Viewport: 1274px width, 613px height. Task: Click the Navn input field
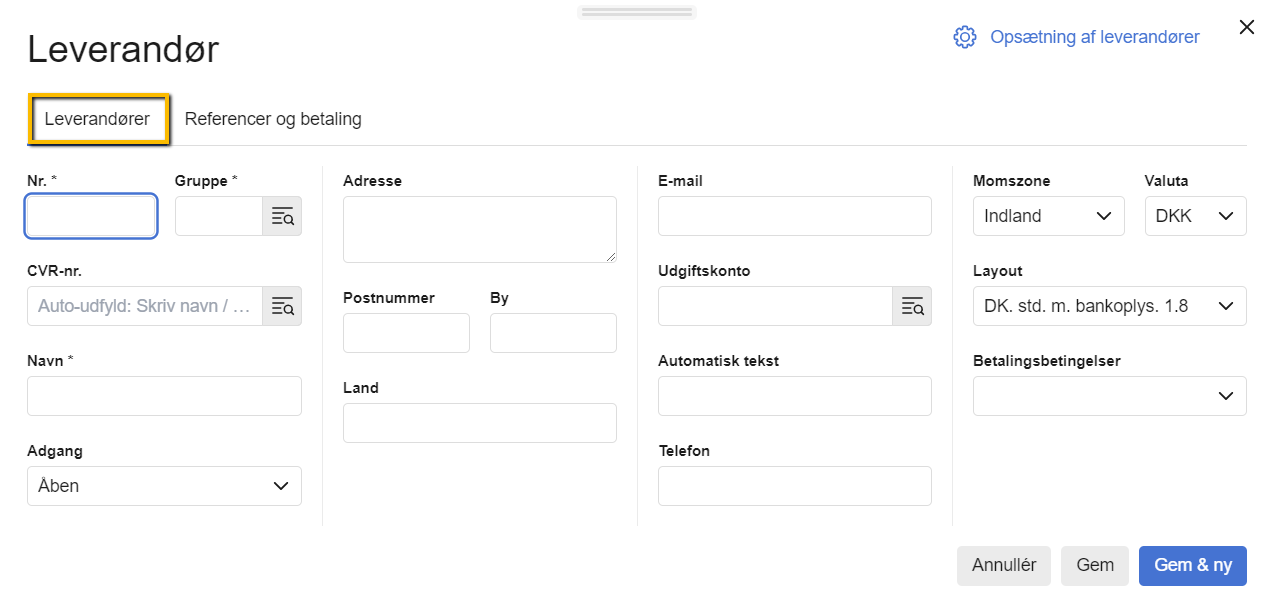(164, 396)
